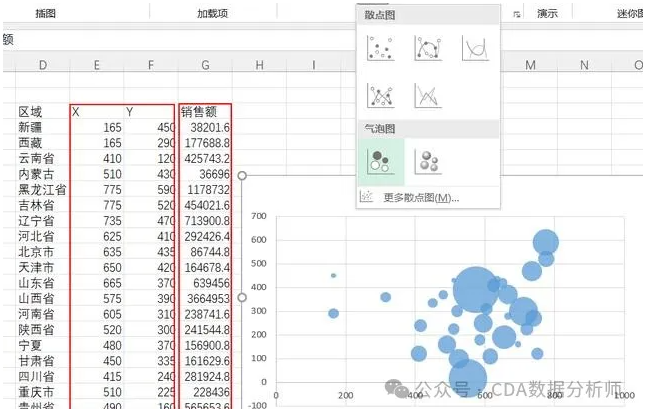
Task: Select the 黑龙江省 cell
Action: [x=43, y=190]
